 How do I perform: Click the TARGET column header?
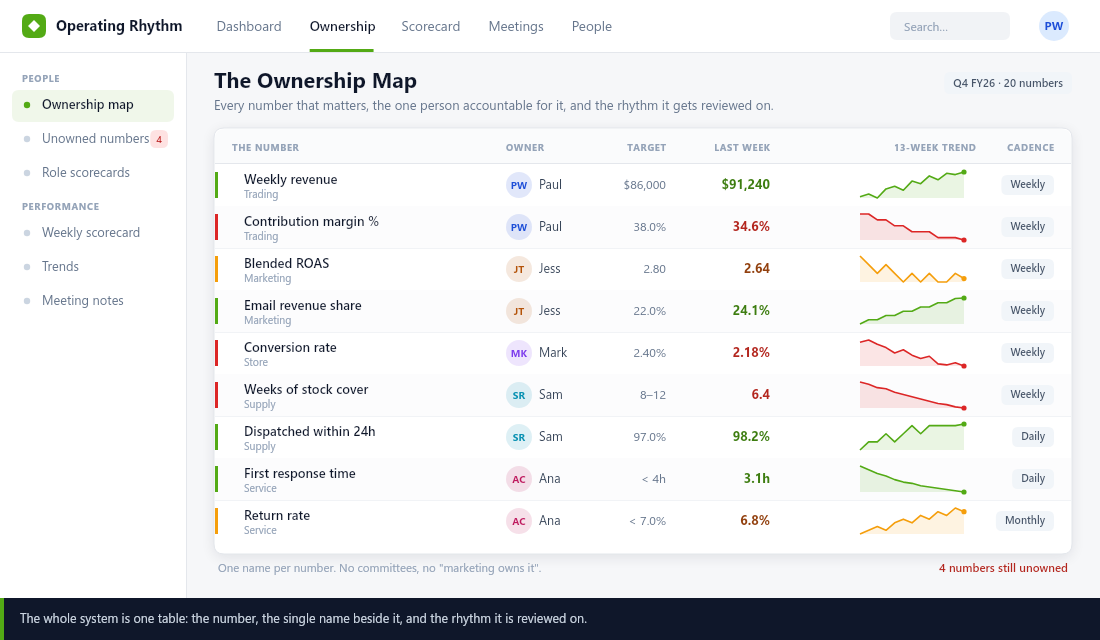click(646, 148)
